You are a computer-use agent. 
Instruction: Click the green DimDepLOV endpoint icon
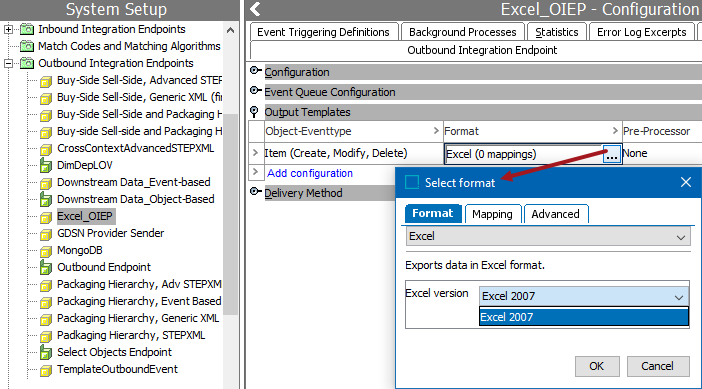[46, 166]
